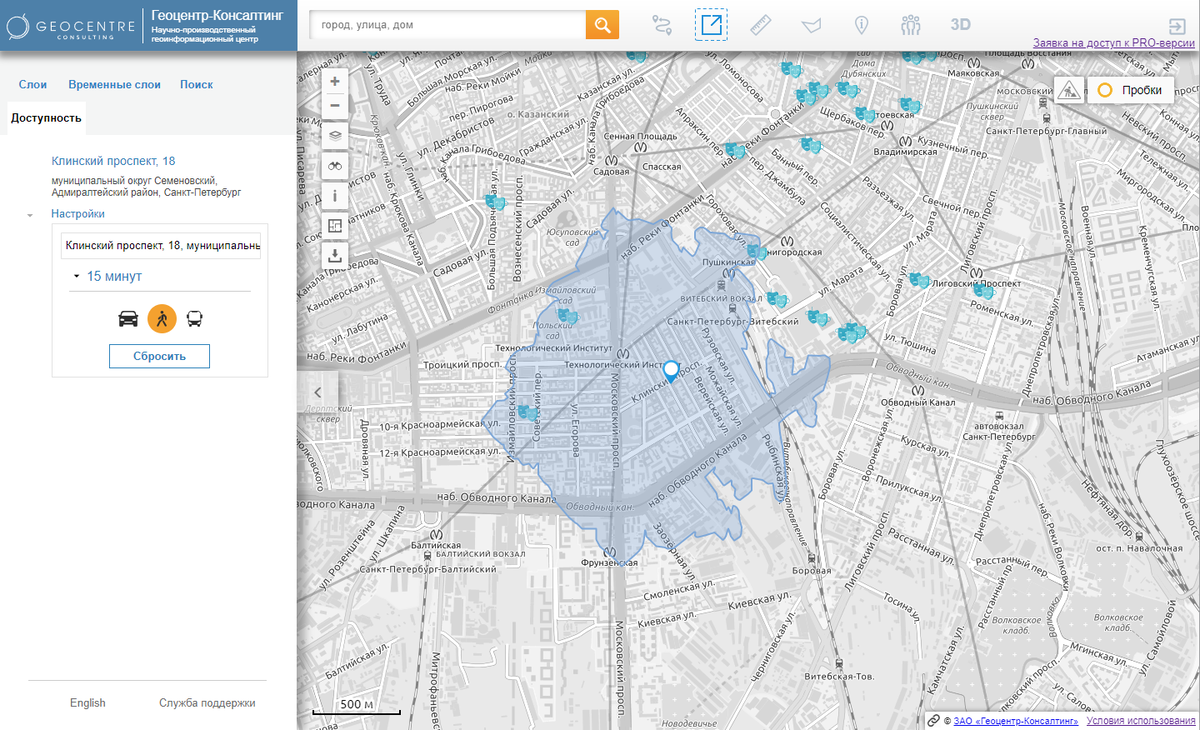The width and height of the screenshot is (1200, 730).
Task: Open the Поиск tab
Action: [196, 85]
